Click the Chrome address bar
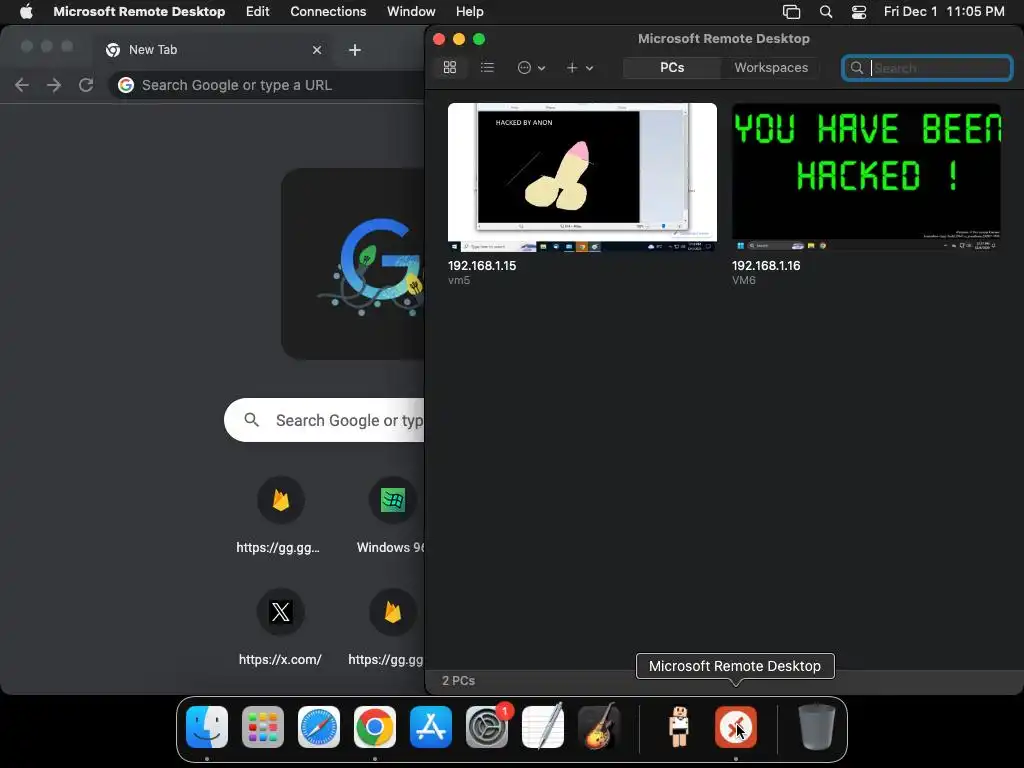Viewport: 1024px width, 768px height. click(x=268, y=85)
